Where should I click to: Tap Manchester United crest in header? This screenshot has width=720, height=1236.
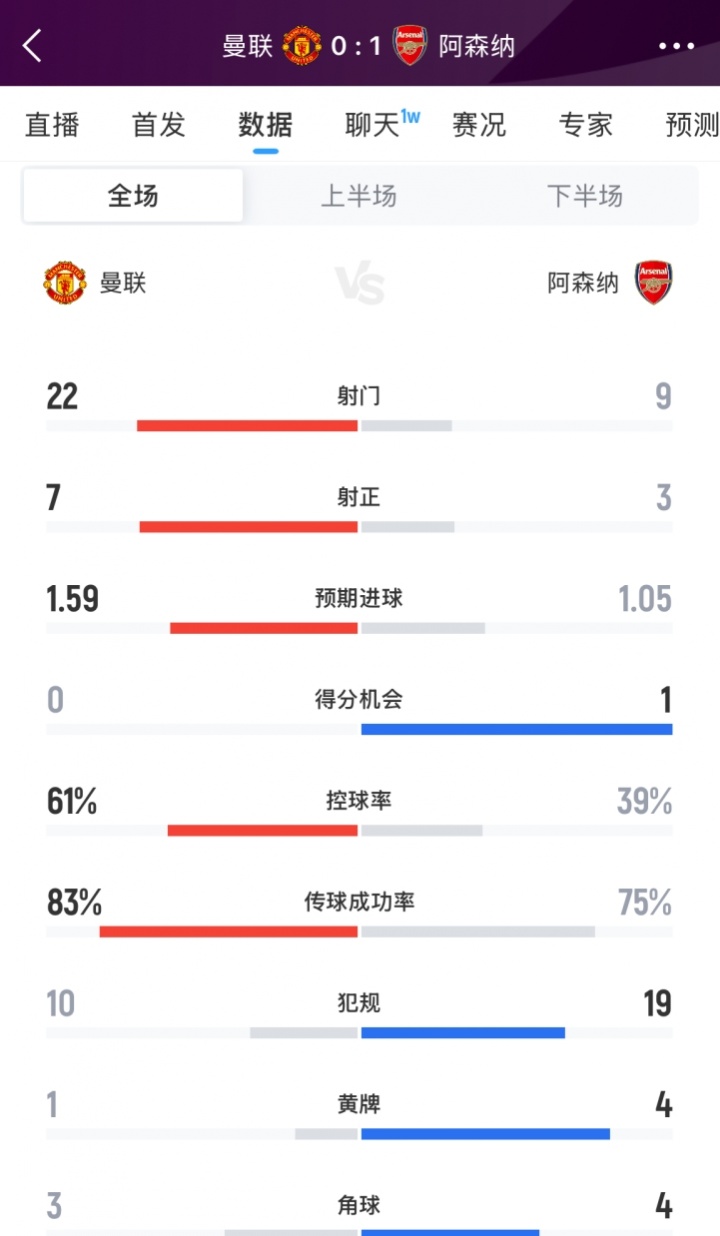coord(301,46)
